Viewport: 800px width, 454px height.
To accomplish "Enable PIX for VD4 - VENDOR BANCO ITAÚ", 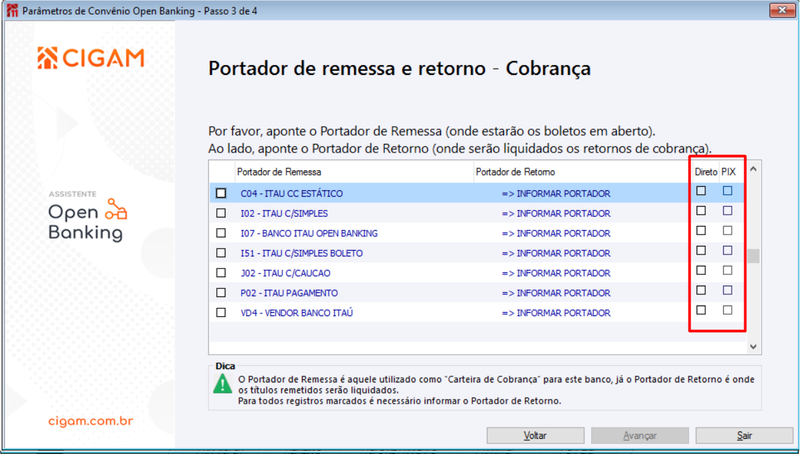I will [728, 310].
